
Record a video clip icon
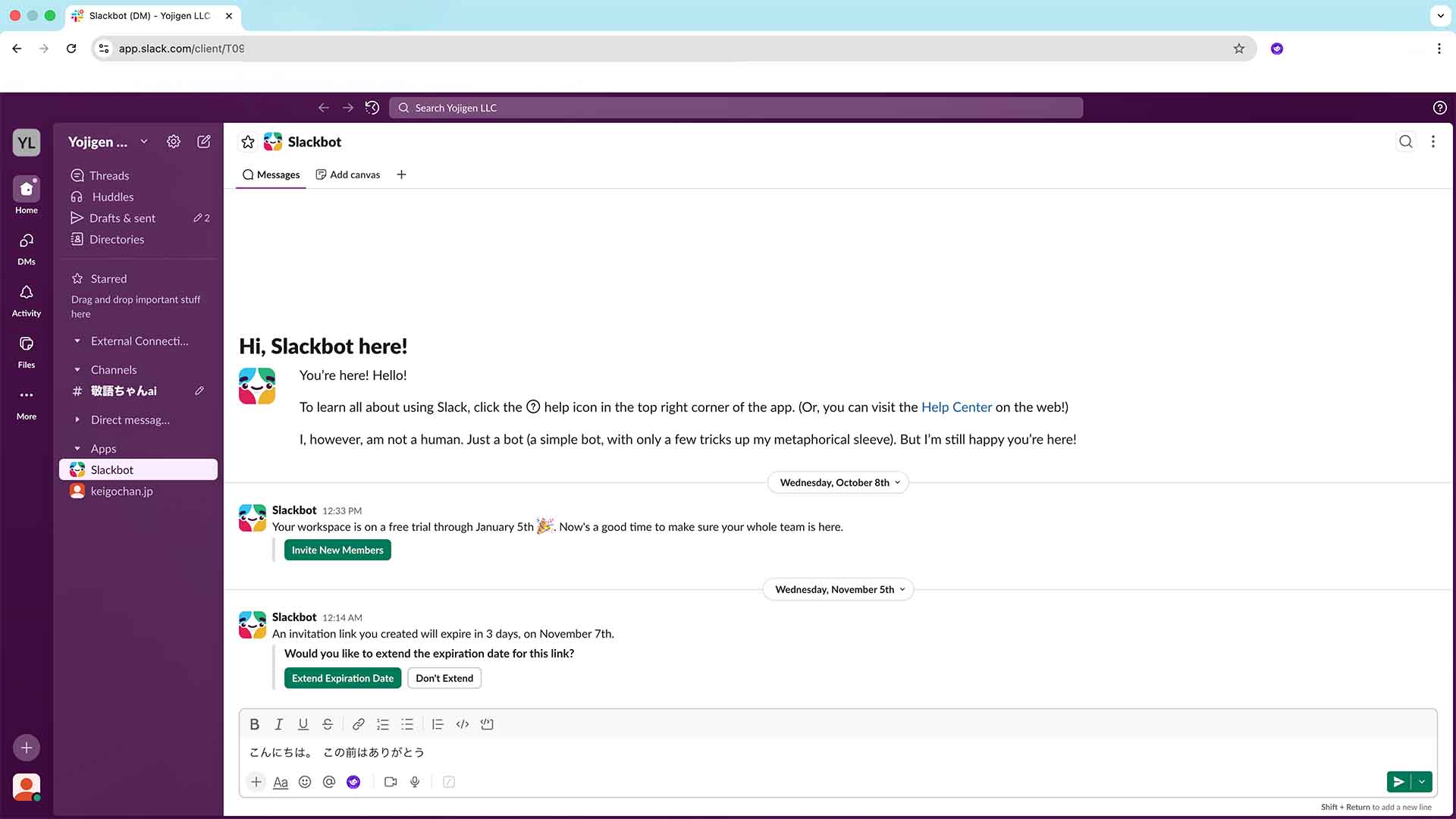(391, 782)
